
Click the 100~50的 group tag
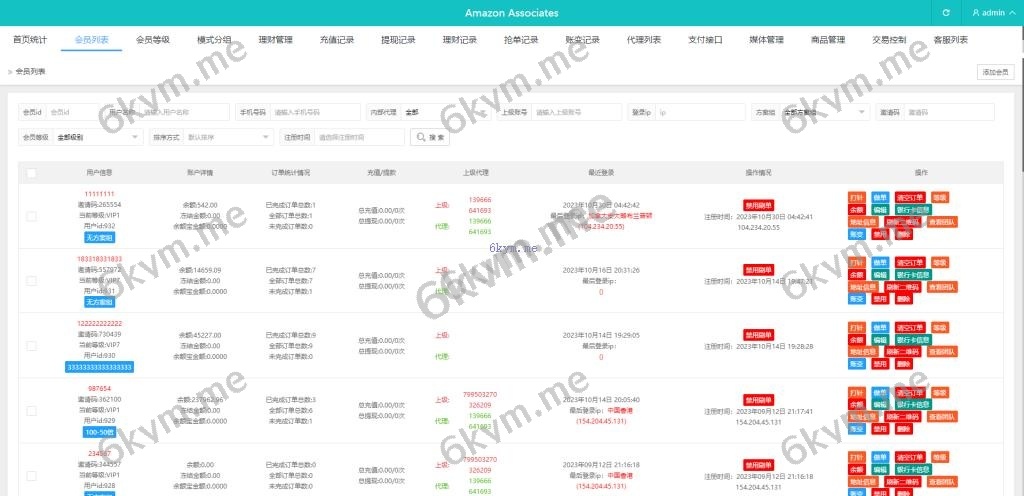99,432
